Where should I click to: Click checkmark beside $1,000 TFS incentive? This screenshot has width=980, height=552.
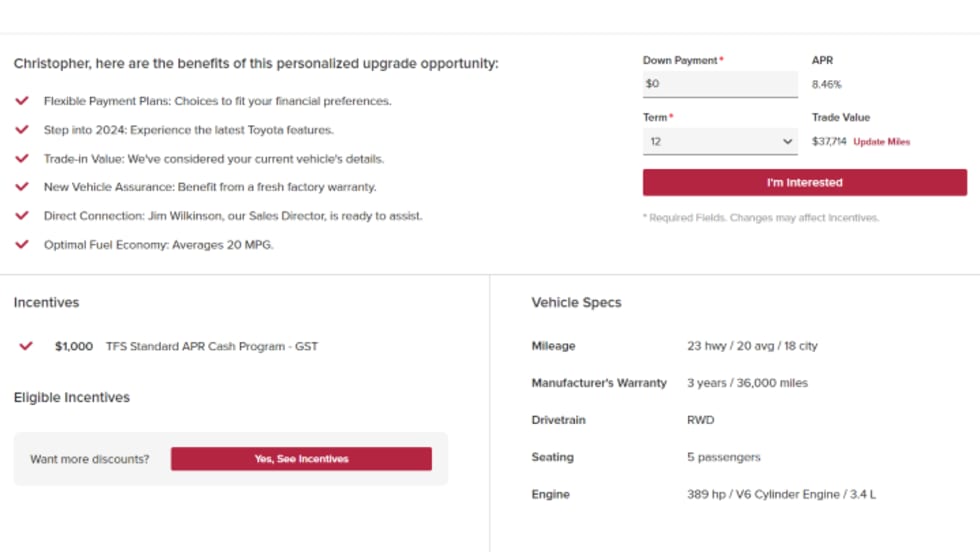[26, 346]
